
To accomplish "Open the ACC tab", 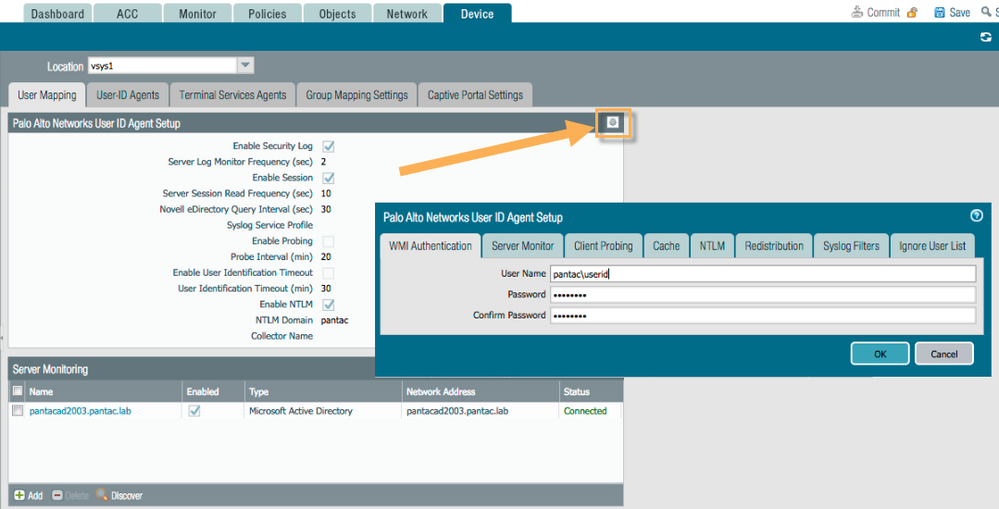I will pos(127,13).
